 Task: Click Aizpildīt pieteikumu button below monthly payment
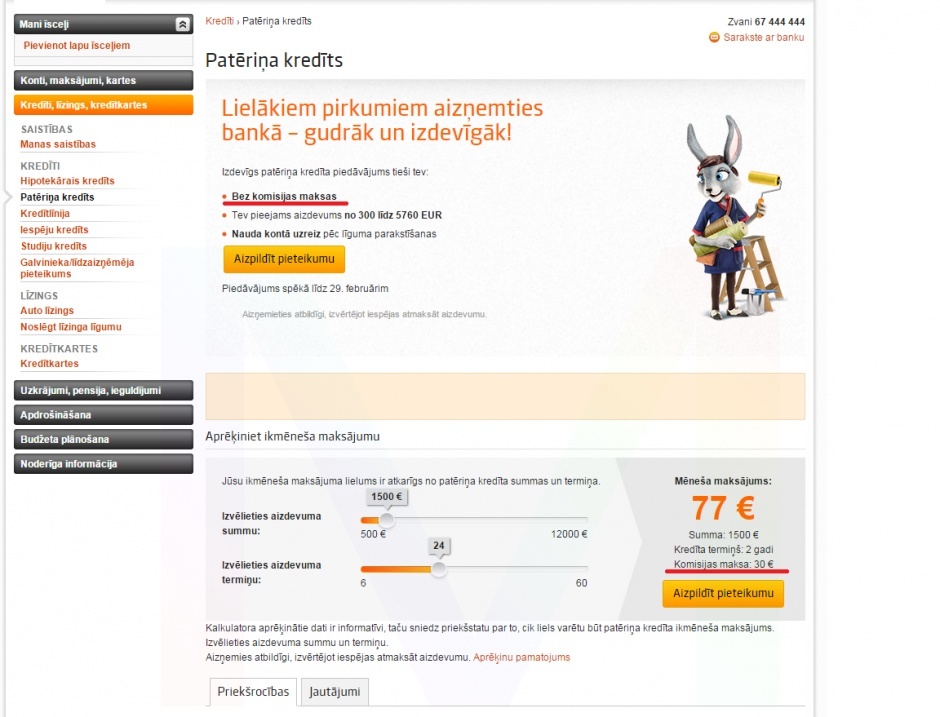coord(723,594)
